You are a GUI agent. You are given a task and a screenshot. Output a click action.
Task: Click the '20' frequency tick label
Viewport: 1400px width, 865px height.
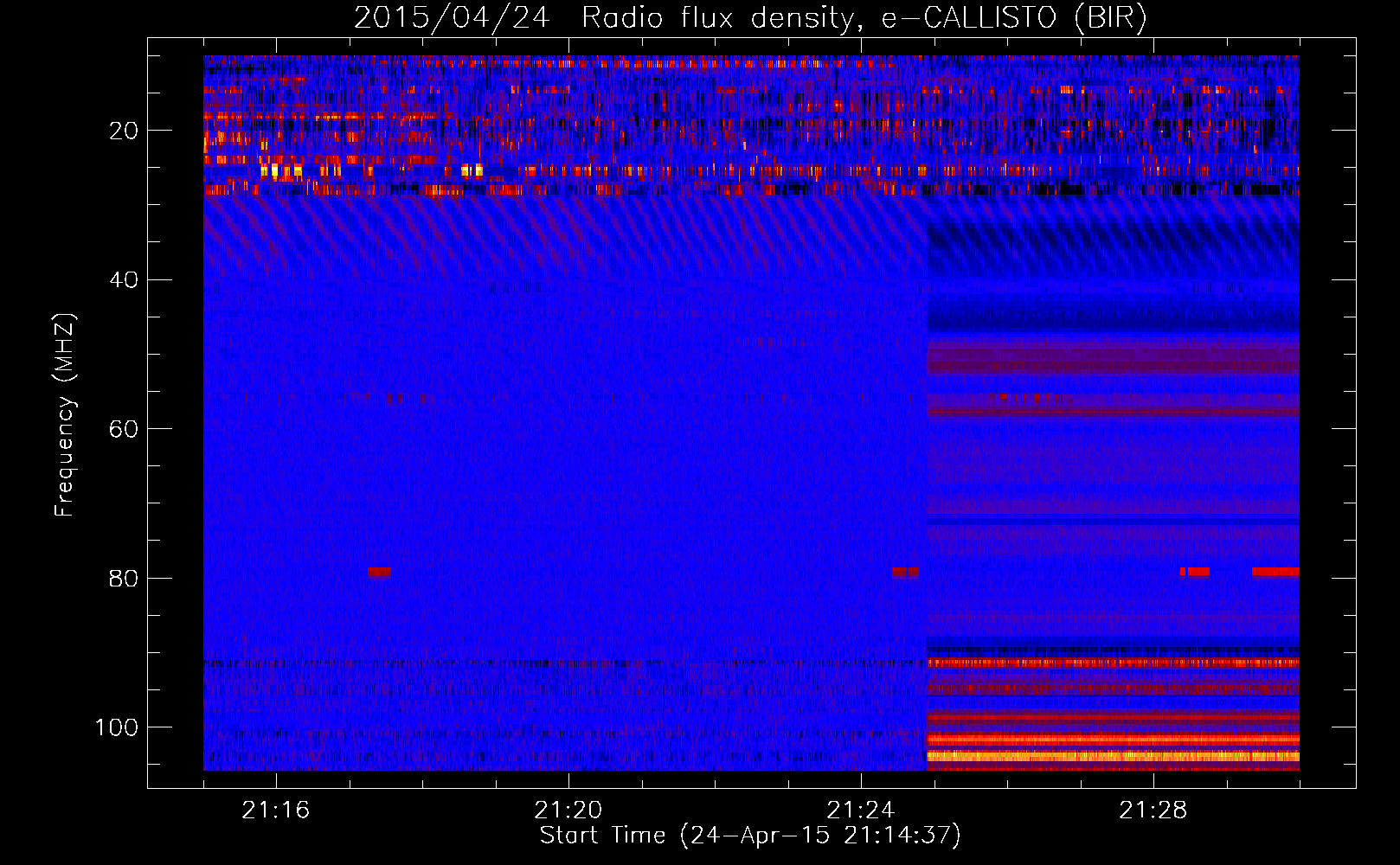click(x=124, y=131)
